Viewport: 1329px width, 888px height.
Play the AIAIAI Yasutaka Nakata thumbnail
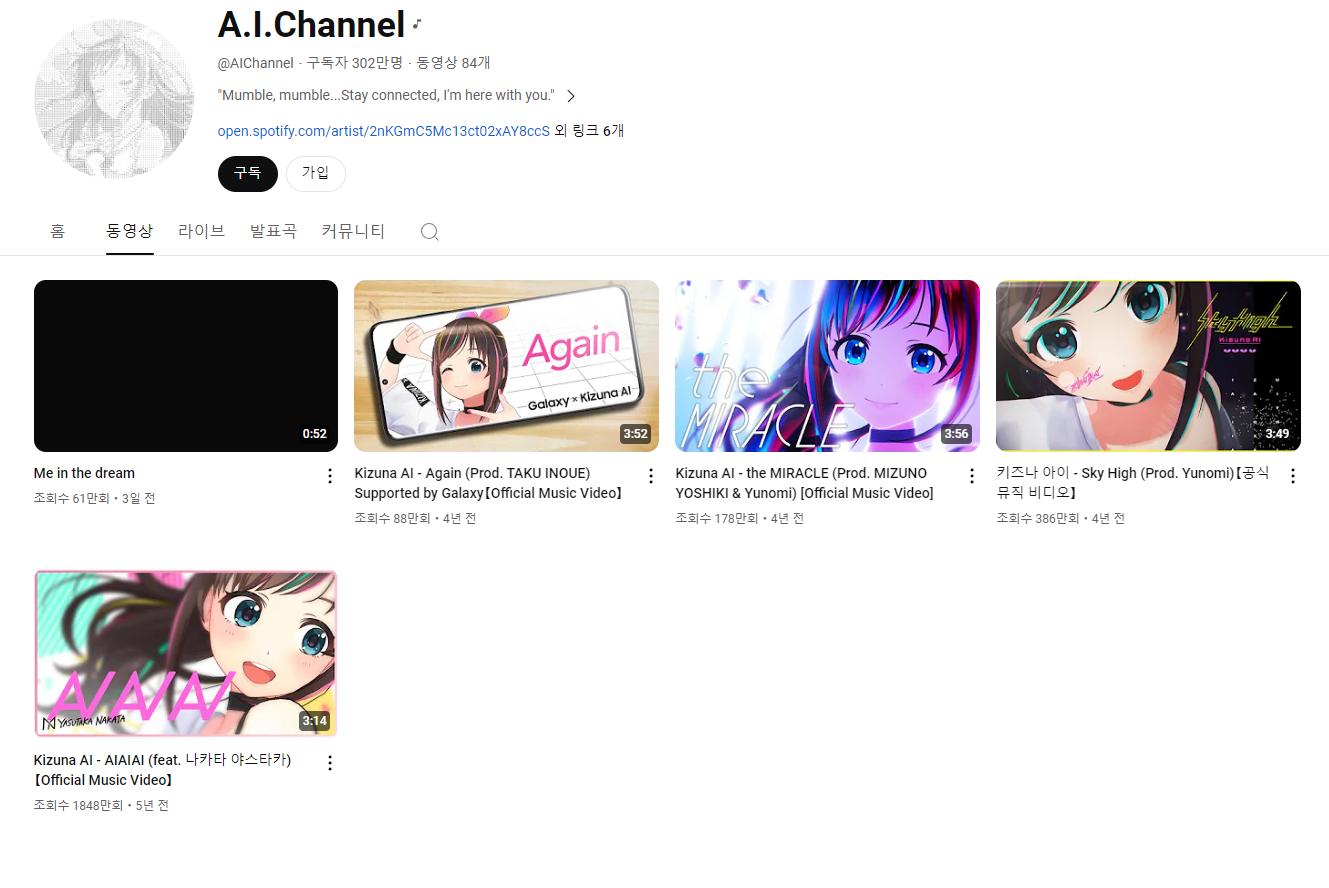186,653
